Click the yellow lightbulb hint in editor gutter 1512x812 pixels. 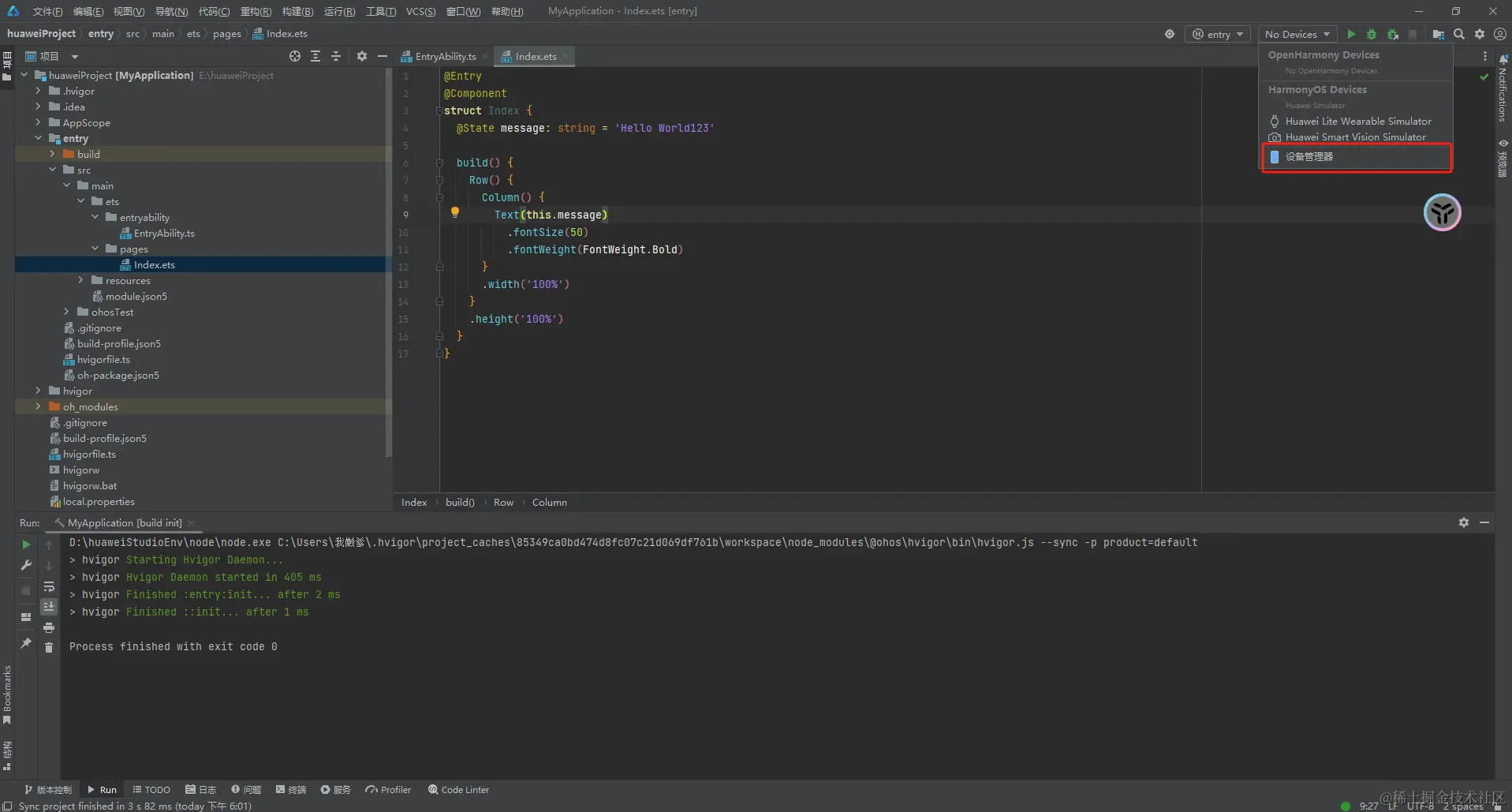(454, 211)
